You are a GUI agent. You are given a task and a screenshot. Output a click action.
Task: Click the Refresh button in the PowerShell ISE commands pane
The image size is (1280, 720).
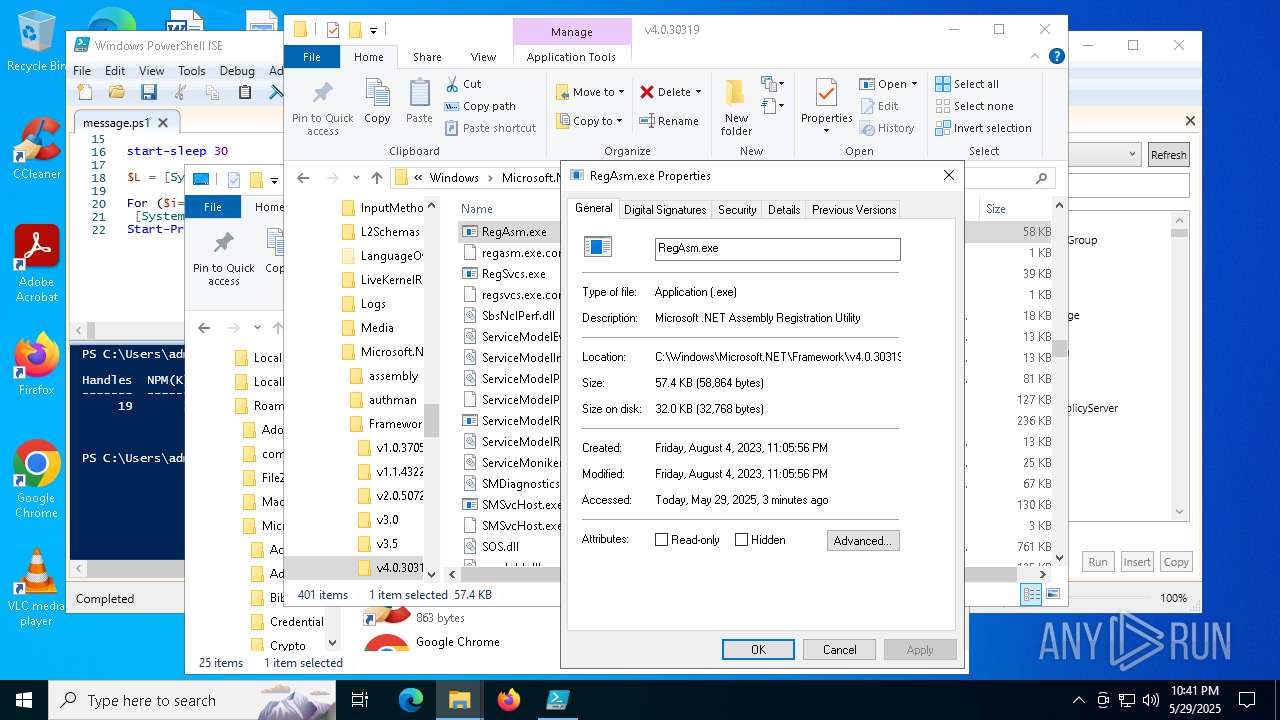point(1168,155)
